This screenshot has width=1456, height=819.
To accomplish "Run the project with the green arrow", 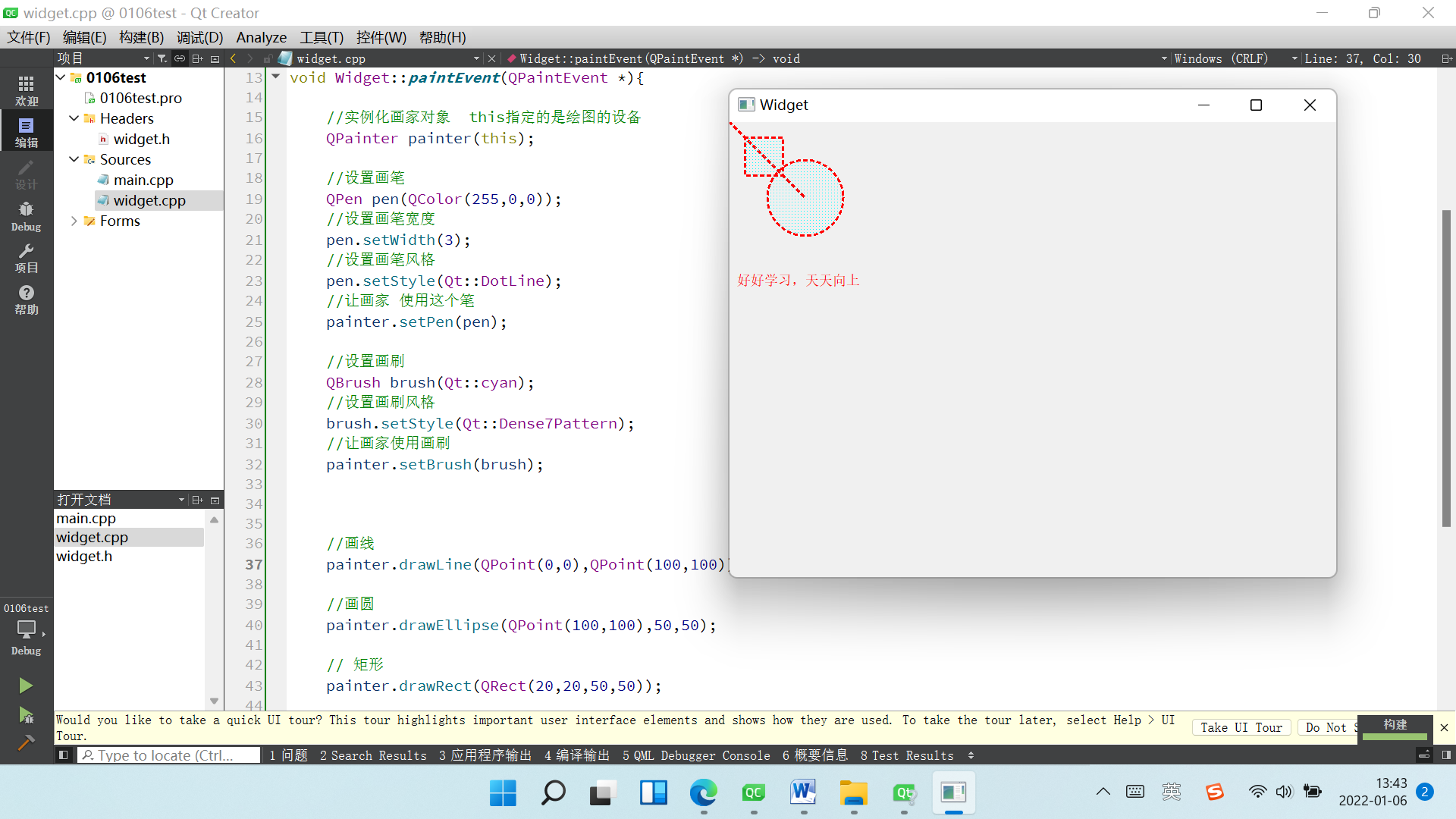I will (x=26, y=686).
